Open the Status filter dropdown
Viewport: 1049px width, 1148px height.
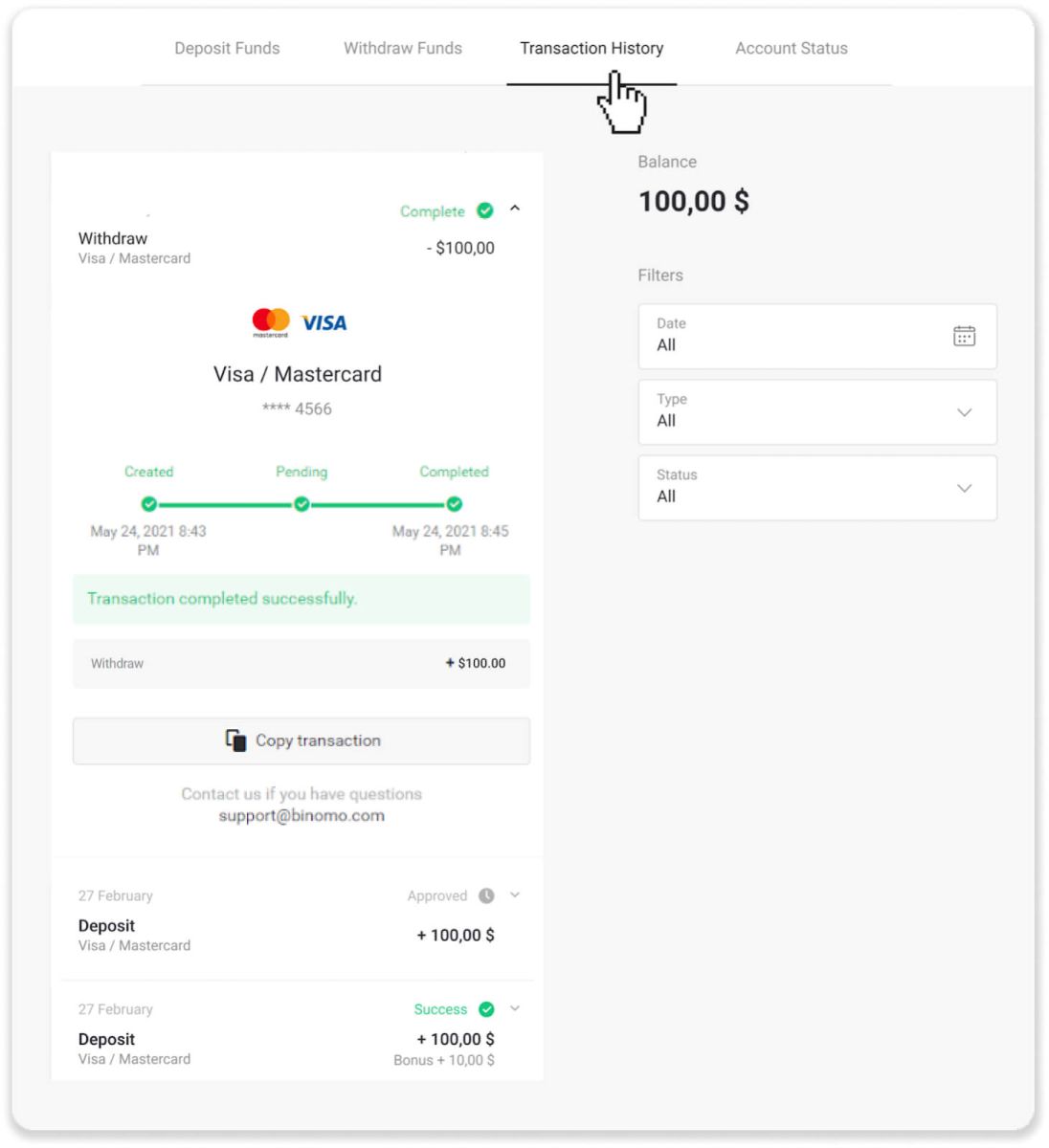964,488
